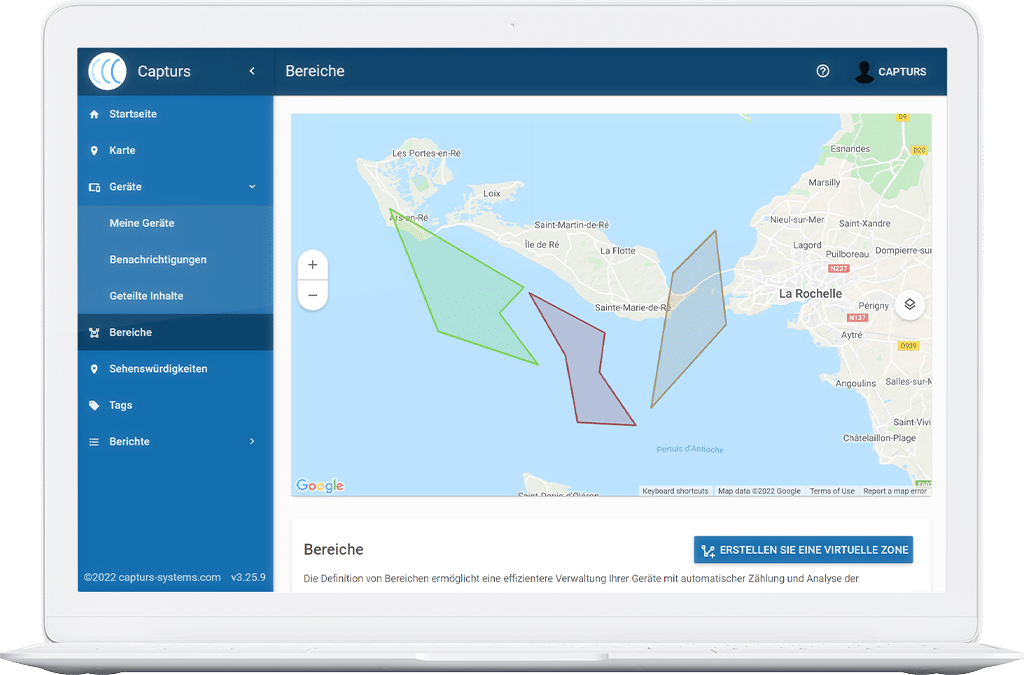Open Geteilte Inhalte submenu item
The height and width of the screenshot is (675, 1024).
(175, 296)
